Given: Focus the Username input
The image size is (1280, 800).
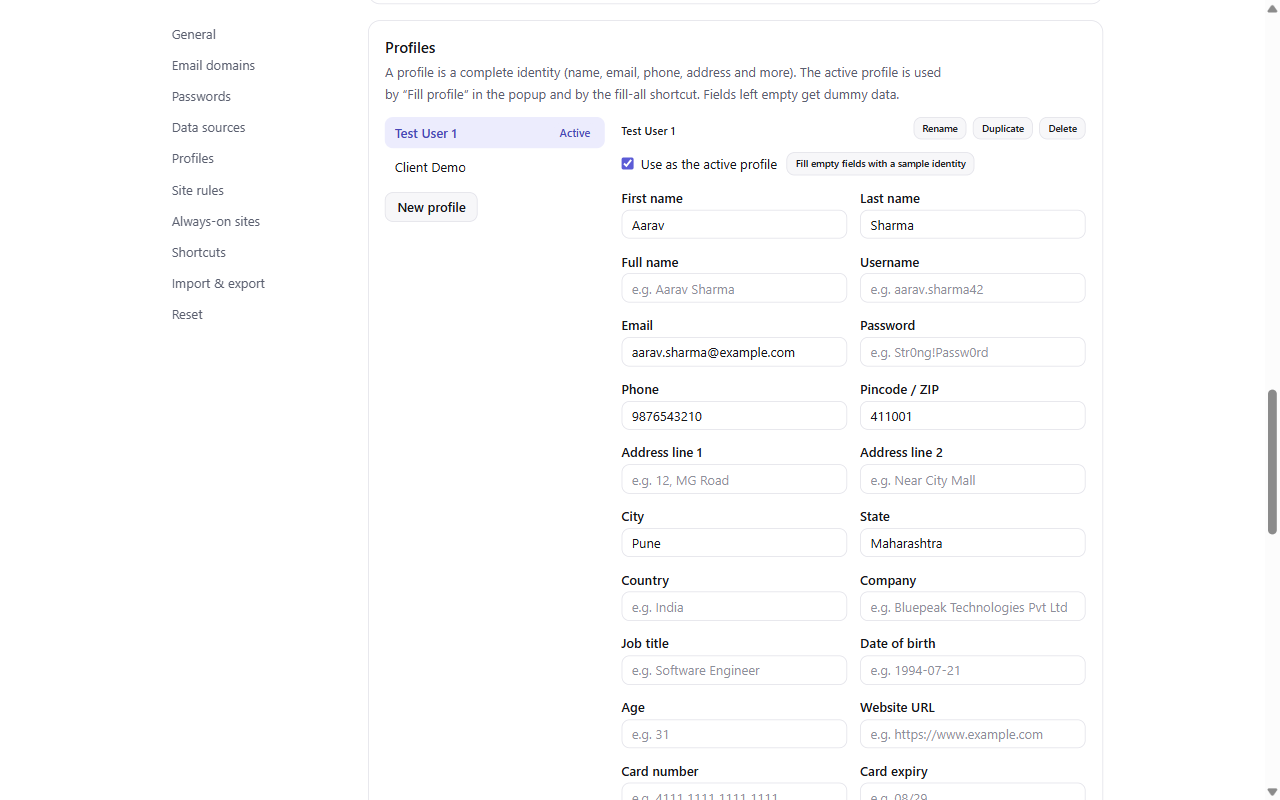Looking at the screenshot, I should pos(973,289).
